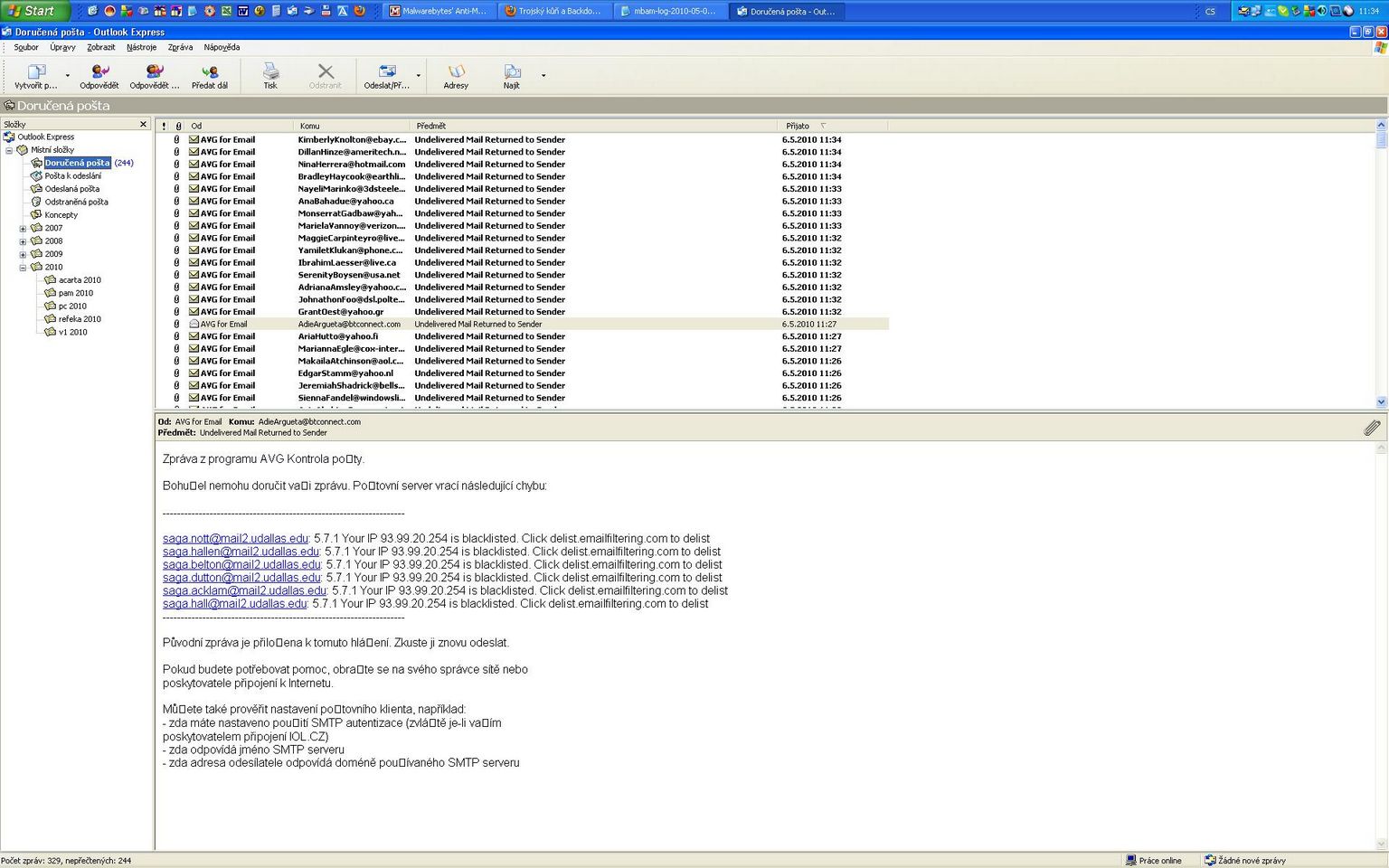Select the Koncepty drafts folder
The height and width of the screenshot is (868, 1389).
point(61,215)
